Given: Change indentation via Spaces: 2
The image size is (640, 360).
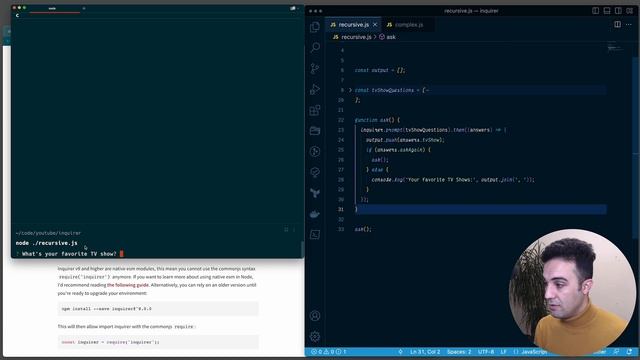Looking at the screenshot, I should coord(459,351).
